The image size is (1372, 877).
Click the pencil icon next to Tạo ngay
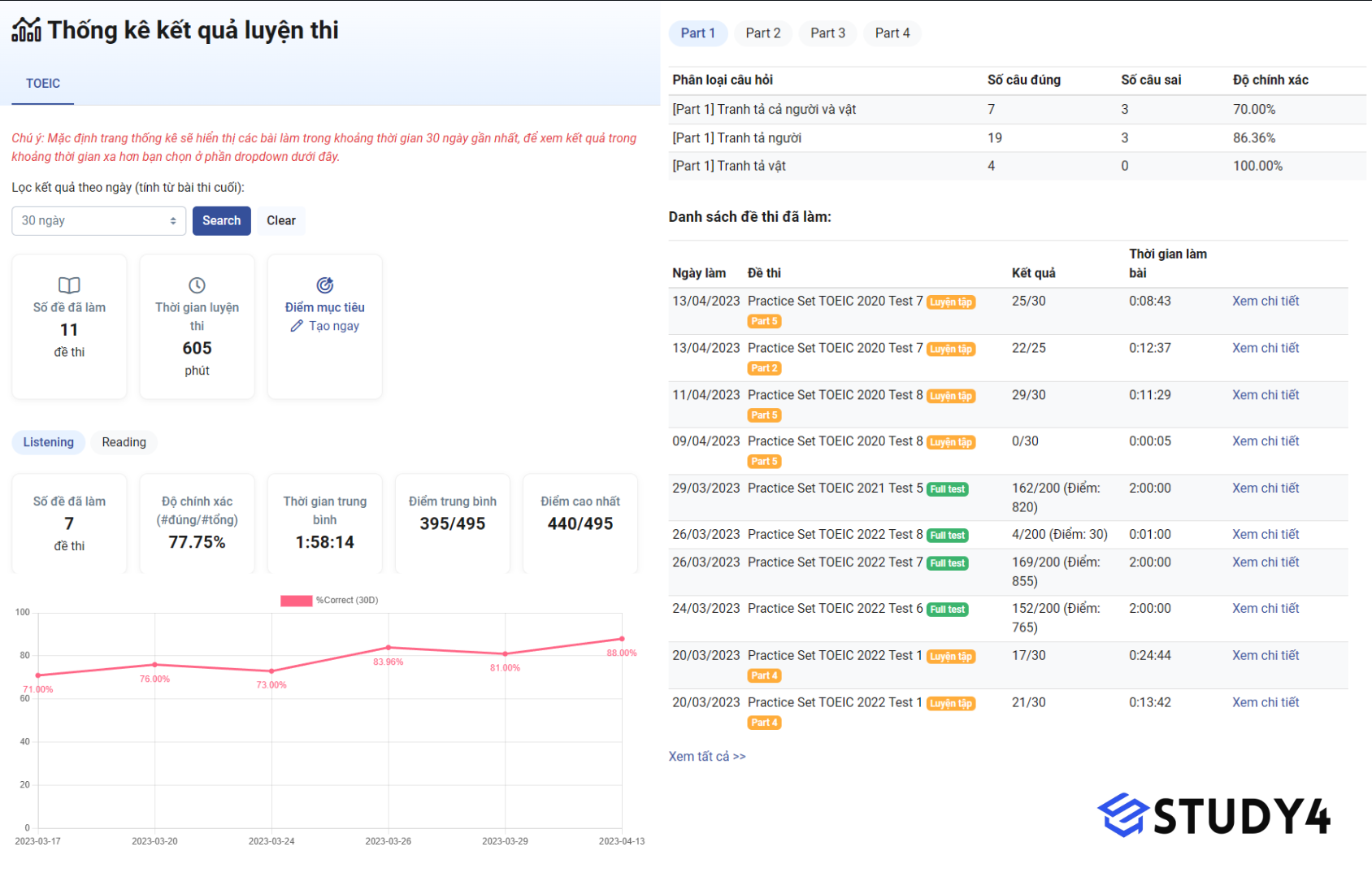(x=297, y=326)
